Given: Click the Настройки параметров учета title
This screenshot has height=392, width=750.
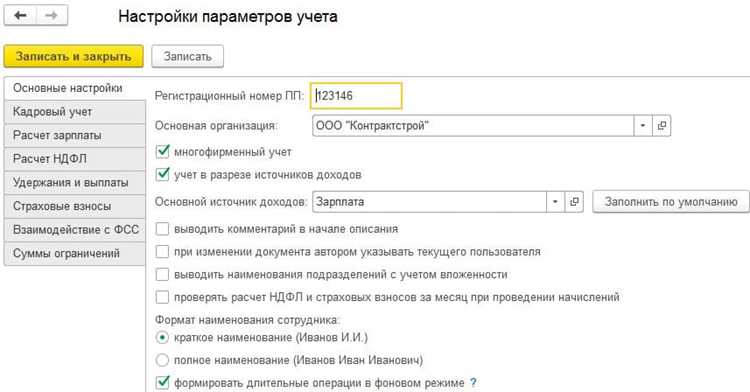Looking at the screenshot, I should pyautogui.click(x=228, y=17).
